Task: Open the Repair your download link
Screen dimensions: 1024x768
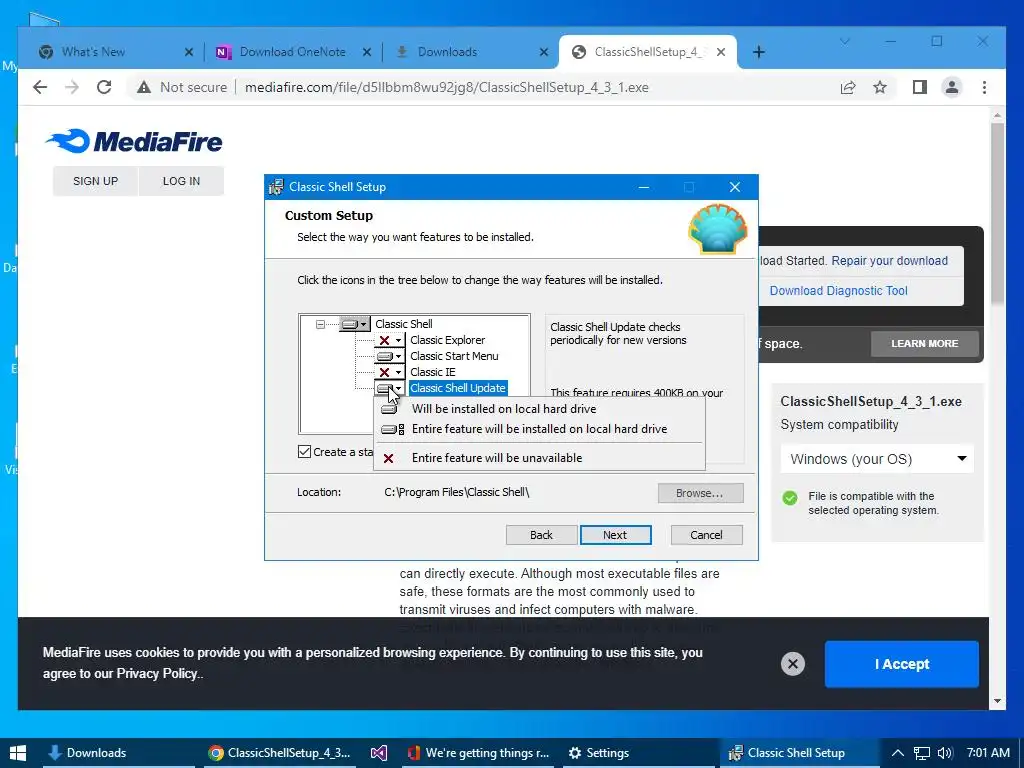Action: coord(889,261)
